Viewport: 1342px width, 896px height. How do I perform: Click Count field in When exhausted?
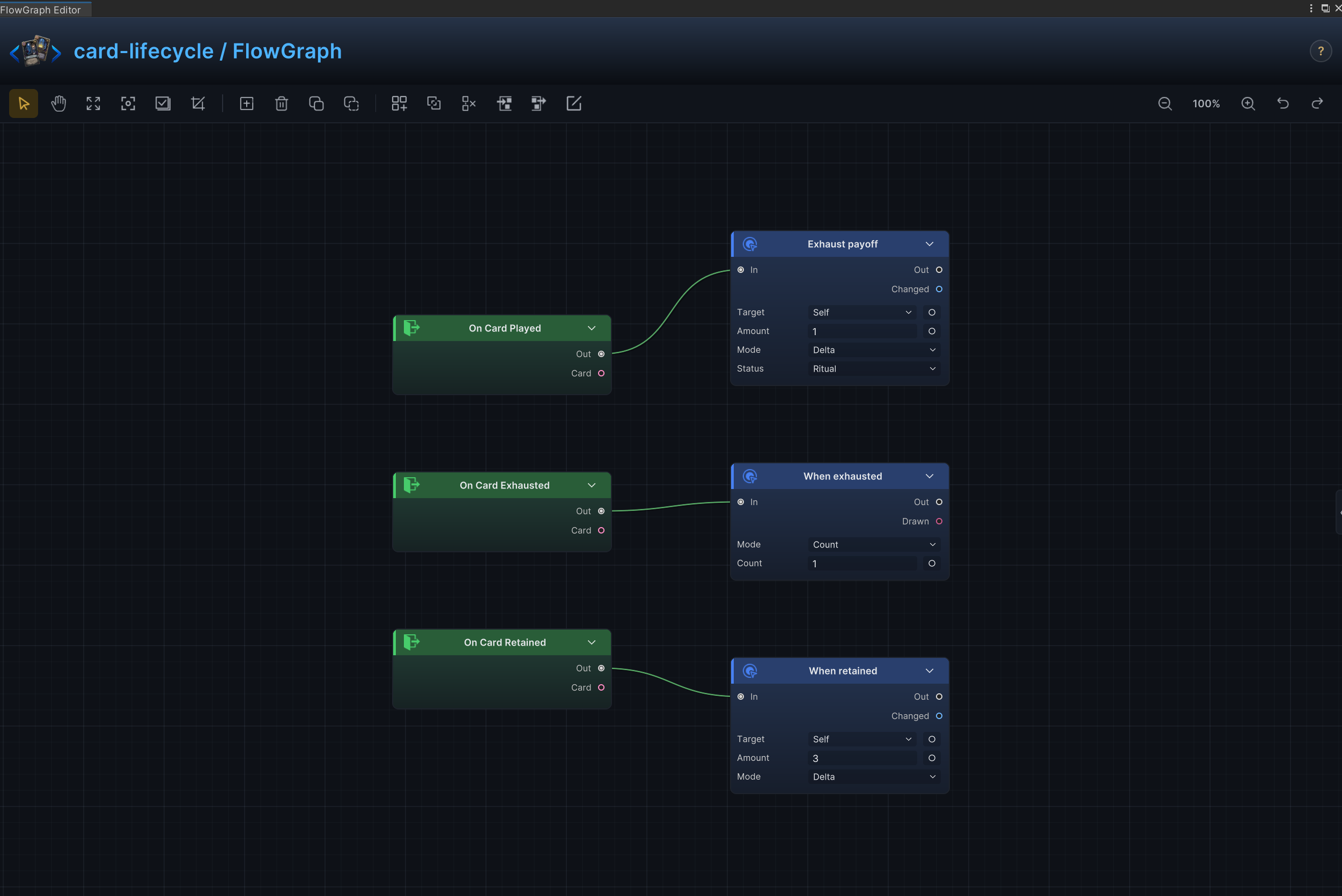(x=862, y=564)
